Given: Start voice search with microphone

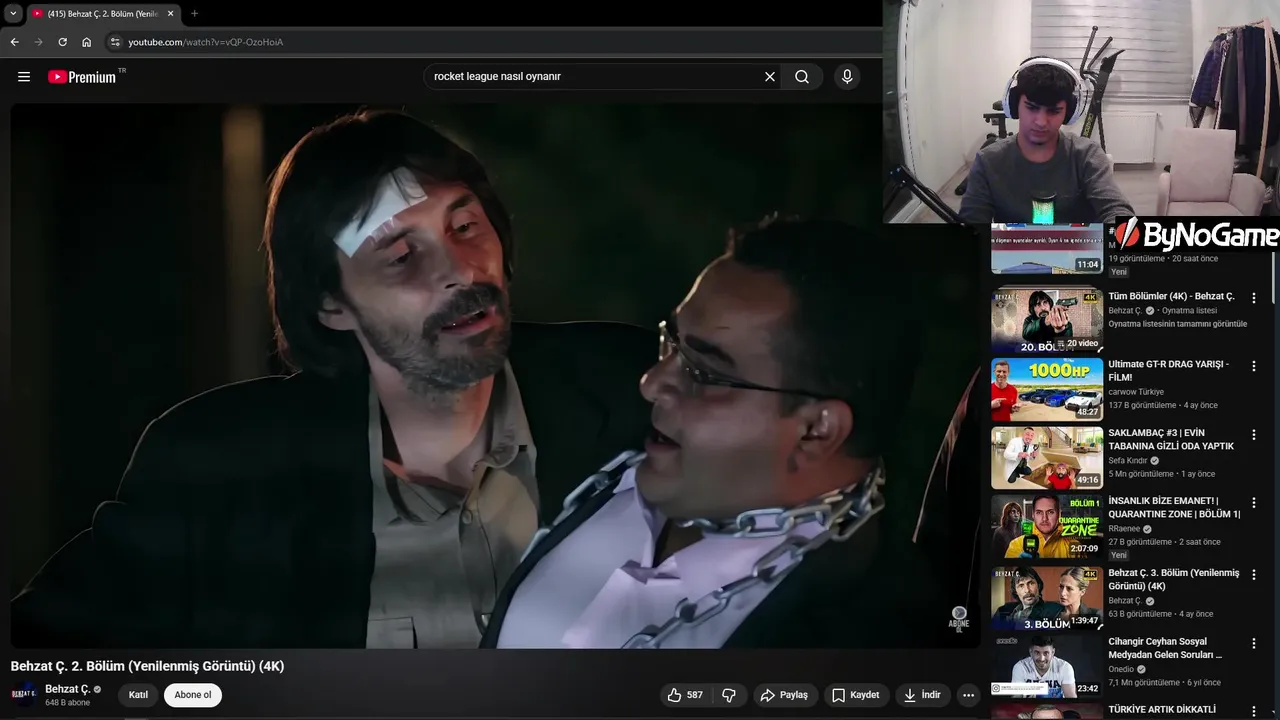Looking at the screenshot, I should [x=847, y=77].
